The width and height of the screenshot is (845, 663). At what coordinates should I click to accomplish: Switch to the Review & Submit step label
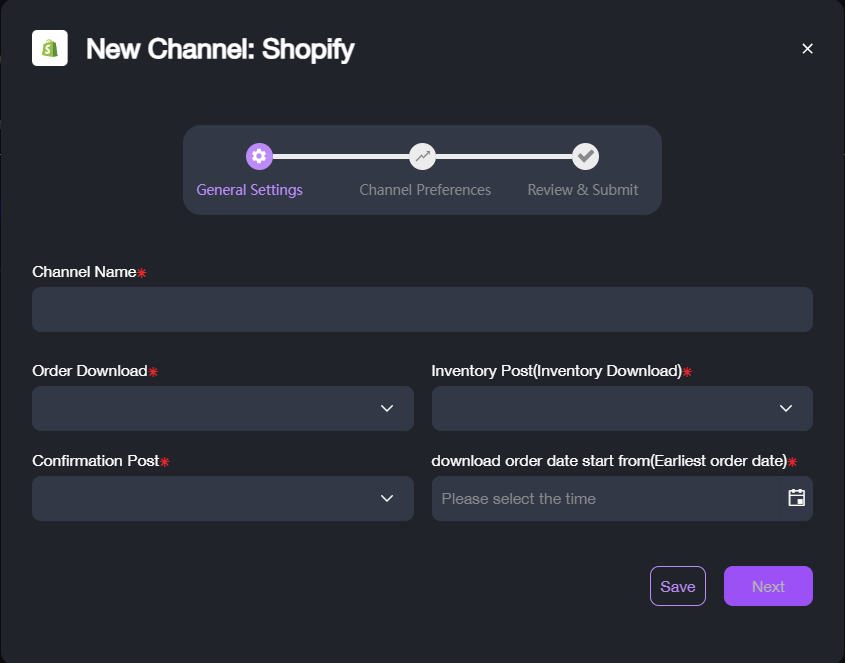[x=583, y=190]
